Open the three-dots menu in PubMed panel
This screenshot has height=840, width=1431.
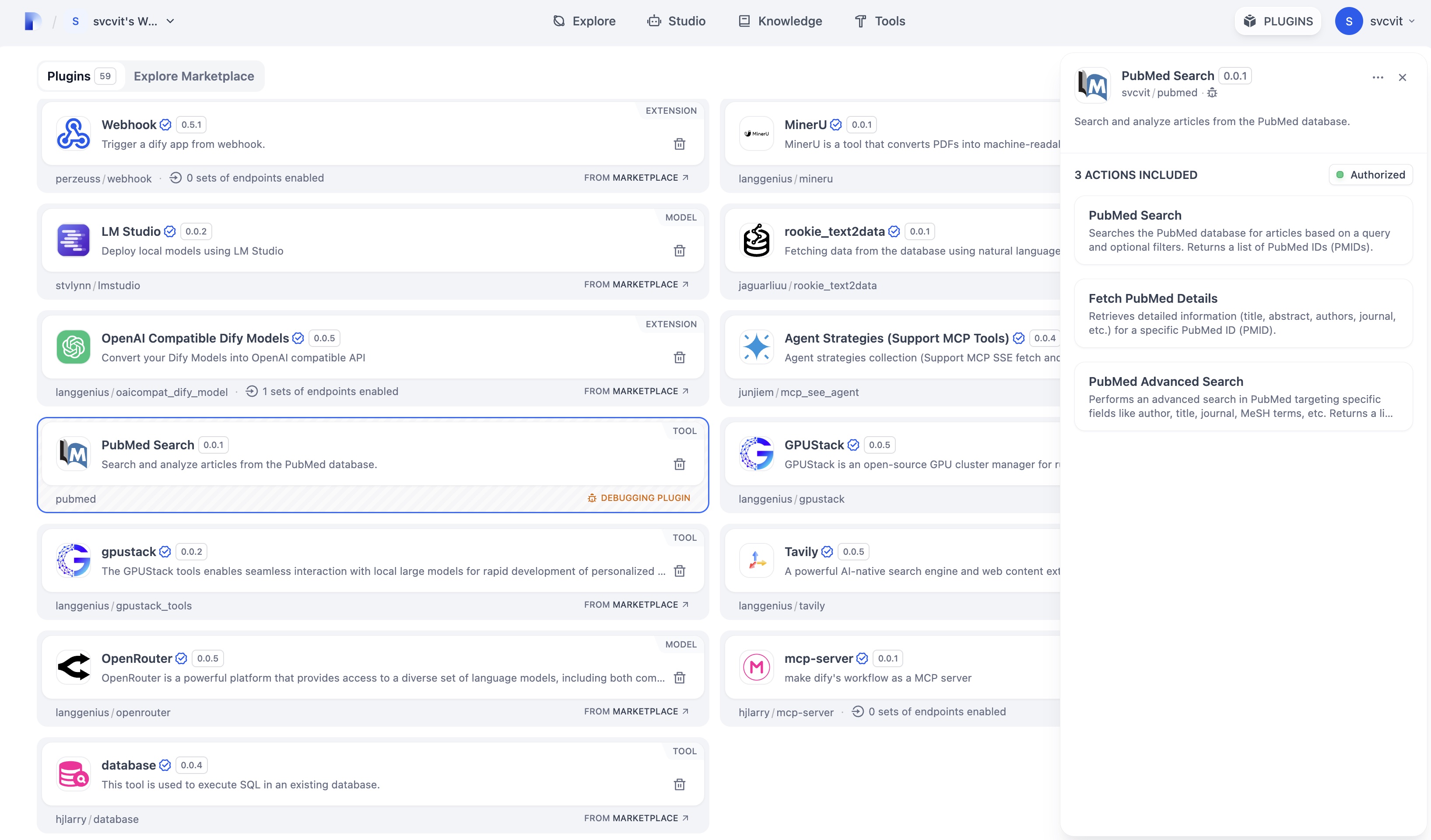pyautogui.click(x=1378, y=78)
